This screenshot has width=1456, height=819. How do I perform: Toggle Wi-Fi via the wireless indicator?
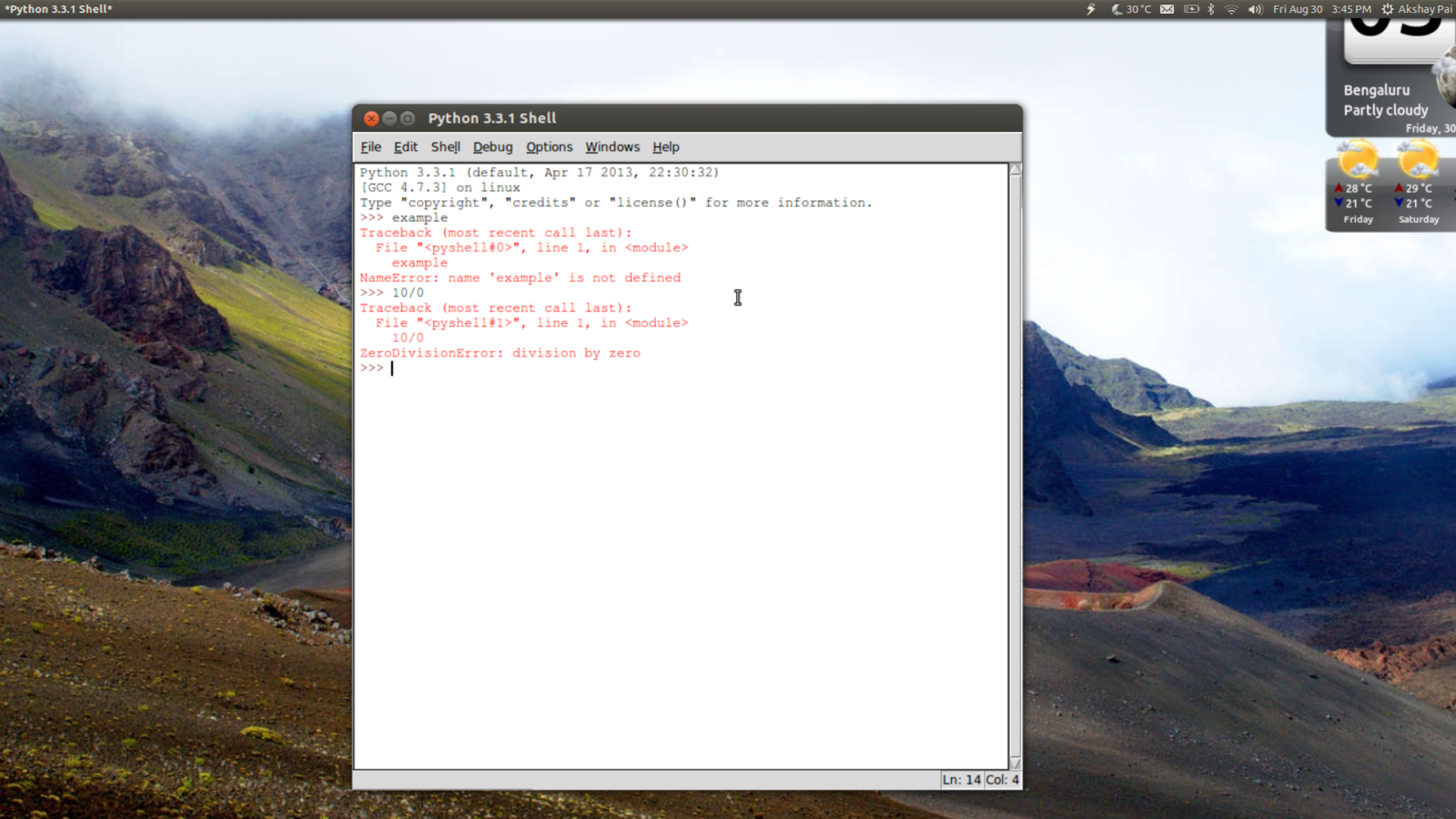click(1232, 8)
